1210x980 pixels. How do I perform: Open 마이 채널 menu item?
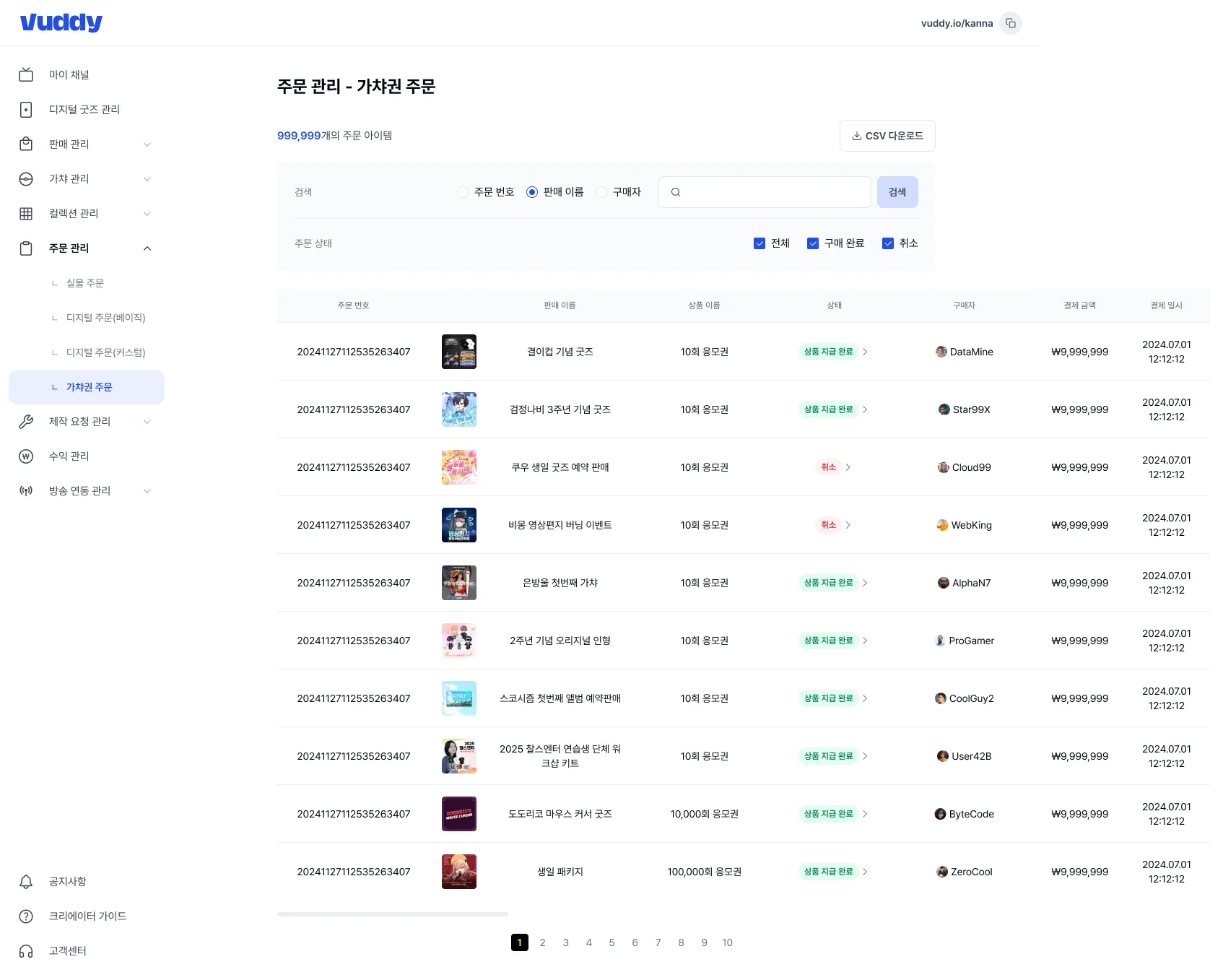point(87,74)
